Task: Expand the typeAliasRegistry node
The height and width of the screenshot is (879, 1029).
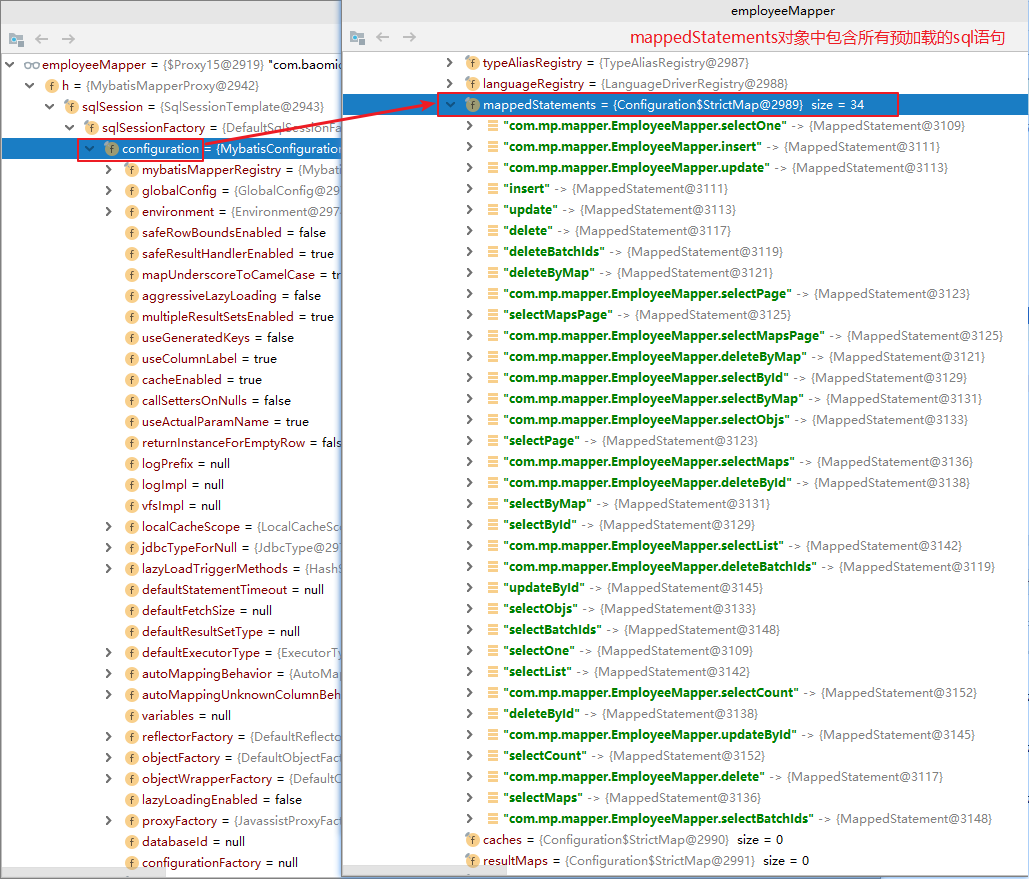Action: click(x=450, y=62)
